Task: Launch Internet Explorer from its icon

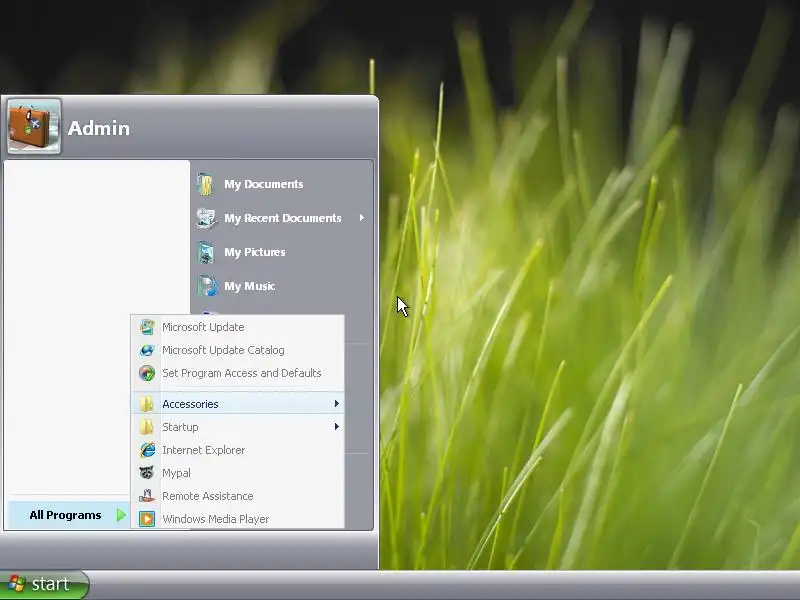Action: 147,449
